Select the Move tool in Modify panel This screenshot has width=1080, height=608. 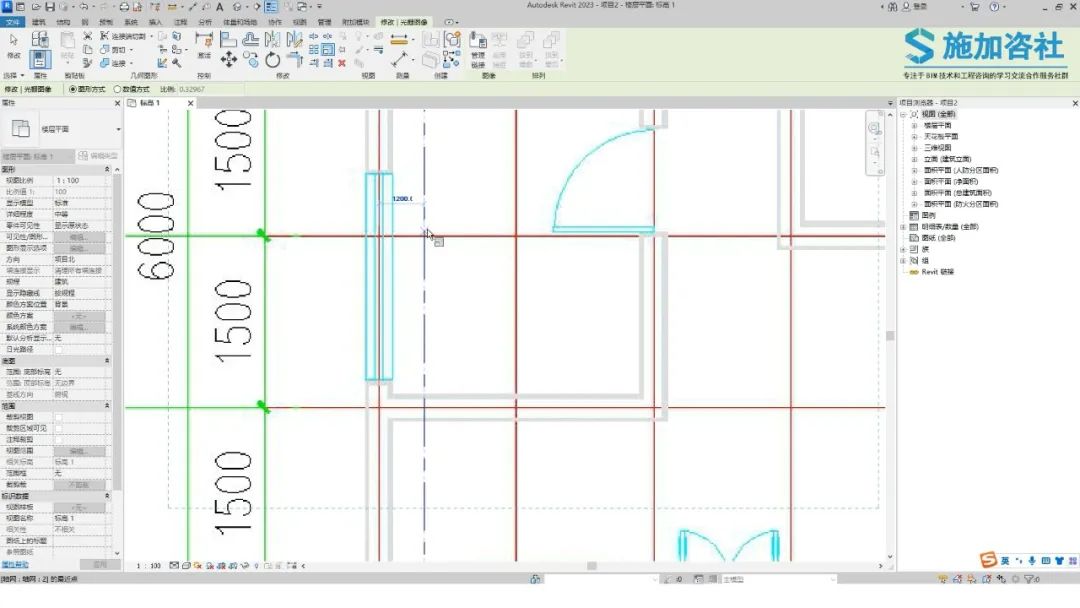click(x=229, y=60)
